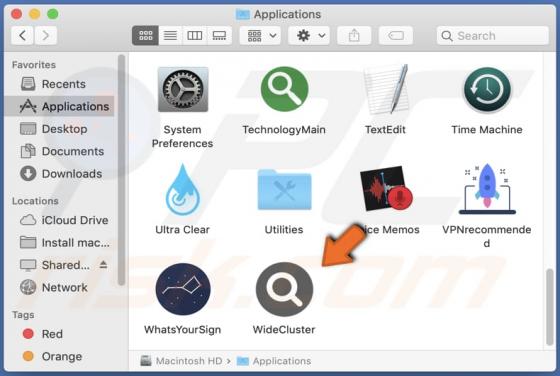Click the Utilities name label

coord(284,230)
